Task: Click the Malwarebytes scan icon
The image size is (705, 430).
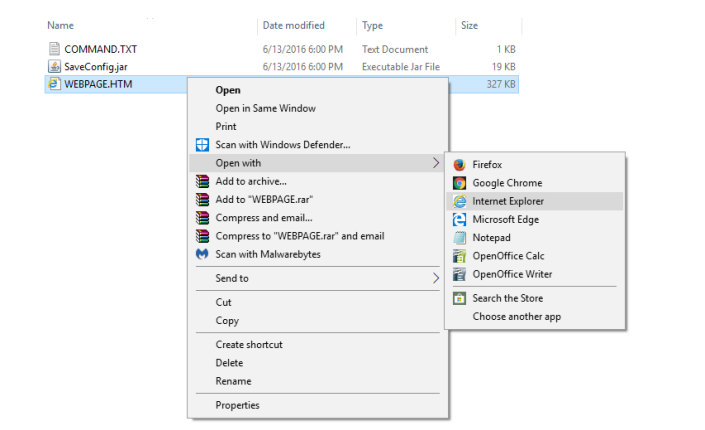Action: coord(202,254)
